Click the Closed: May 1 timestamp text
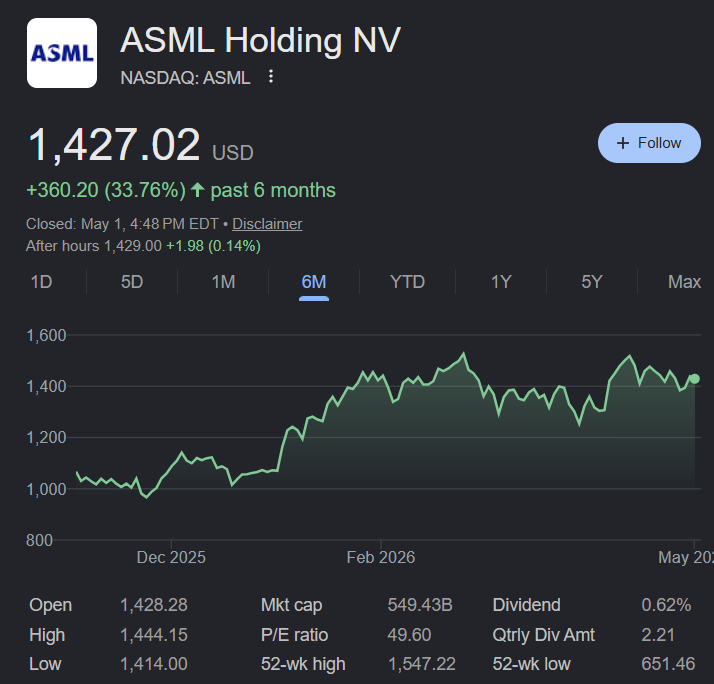The width and height of the screenshot is (714, 684). pyautogui.click(x=122, y=224)
